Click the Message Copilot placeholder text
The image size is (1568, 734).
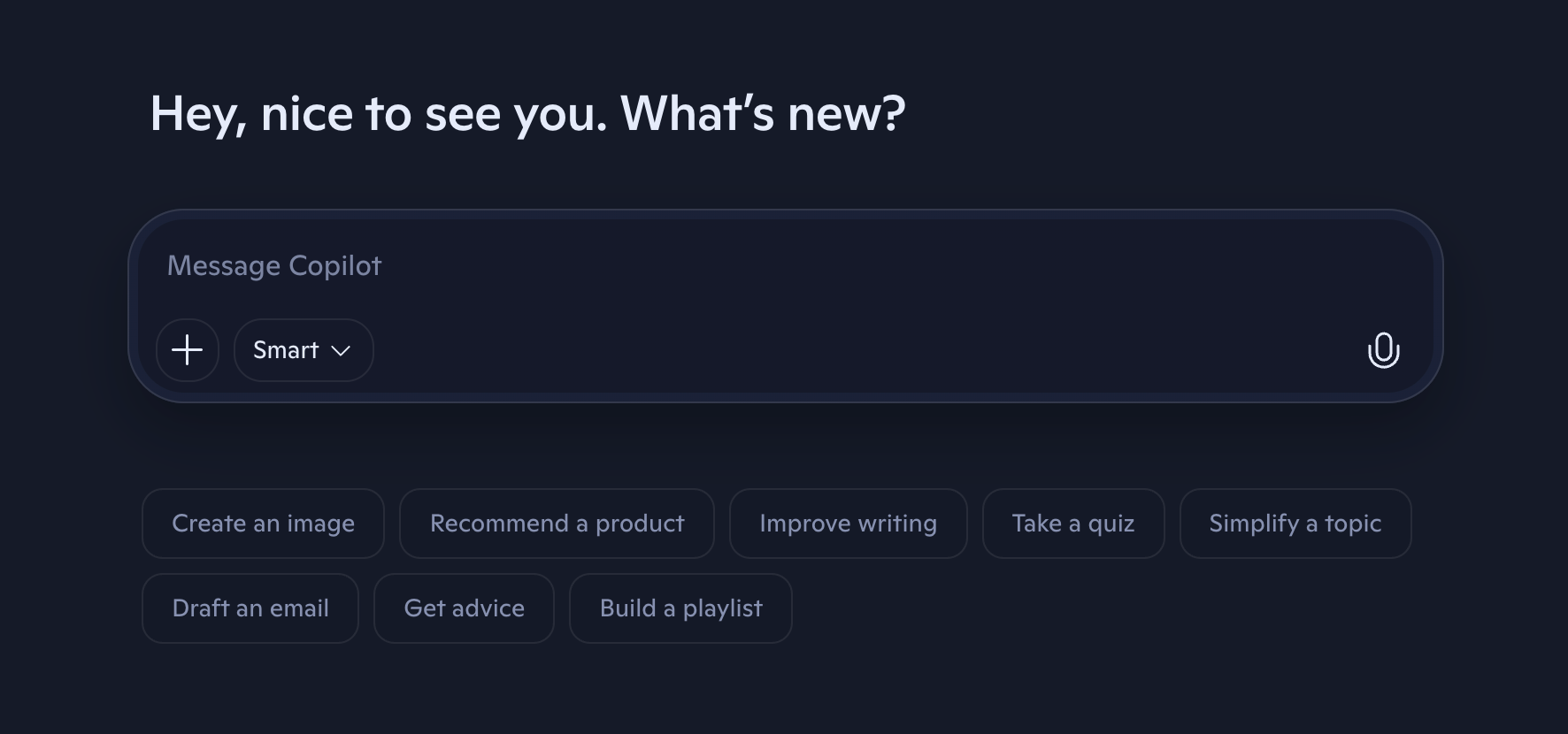point(274,265)
